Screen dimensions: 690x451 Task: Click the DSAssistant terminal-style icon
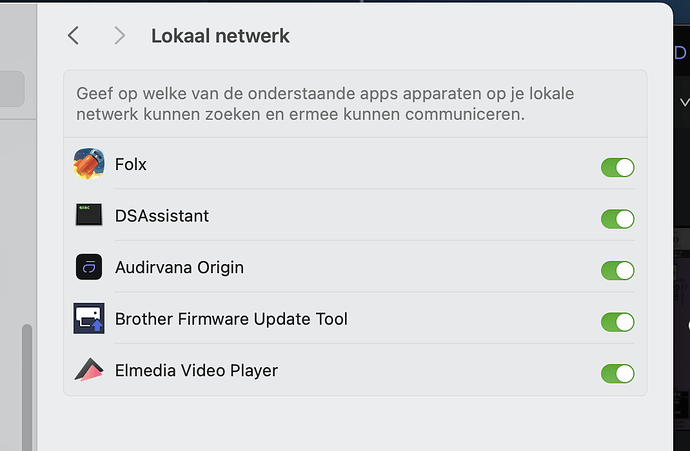[x=89, y=215]
